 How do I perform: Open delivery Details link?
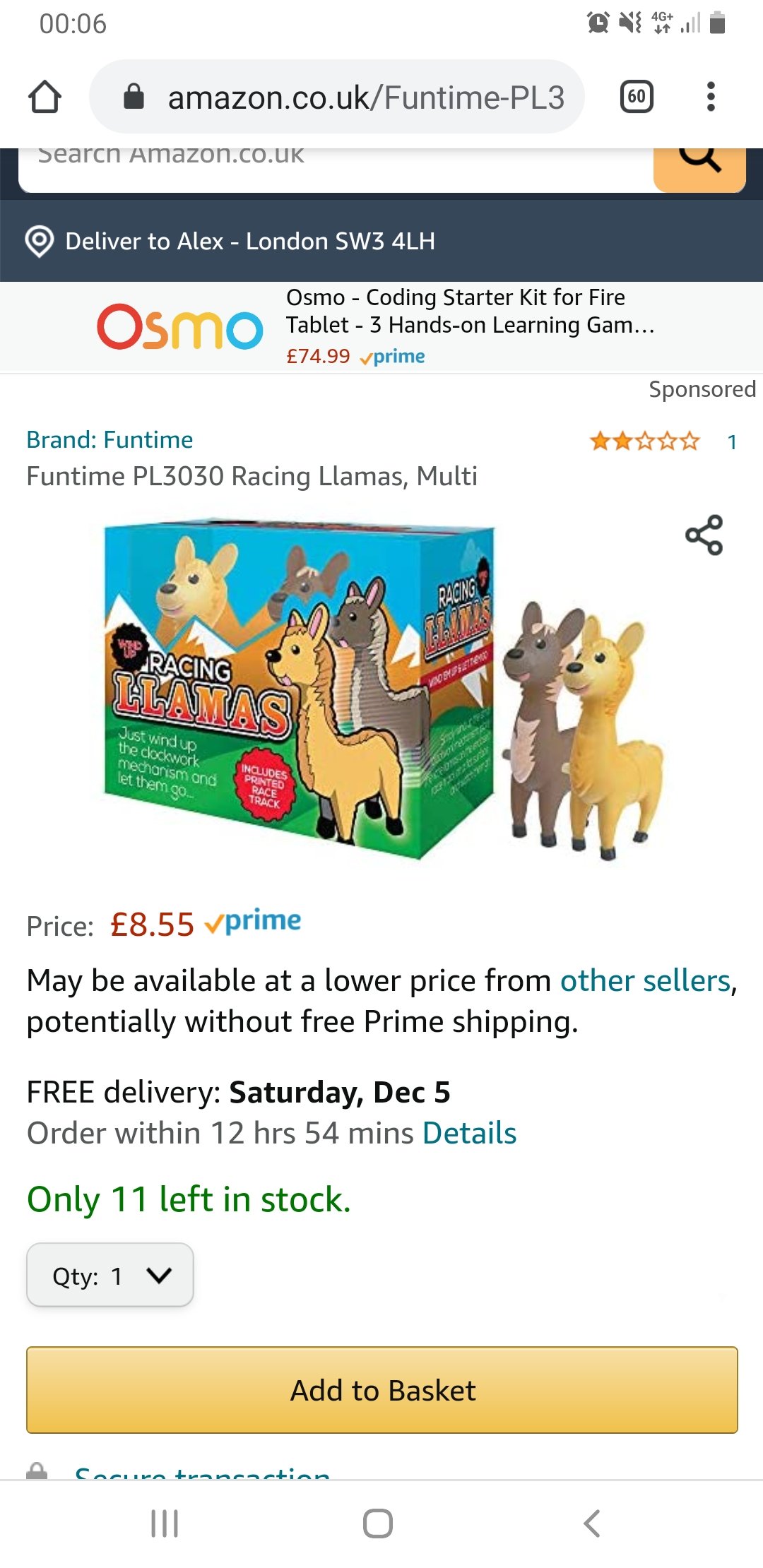(470, 1133)
